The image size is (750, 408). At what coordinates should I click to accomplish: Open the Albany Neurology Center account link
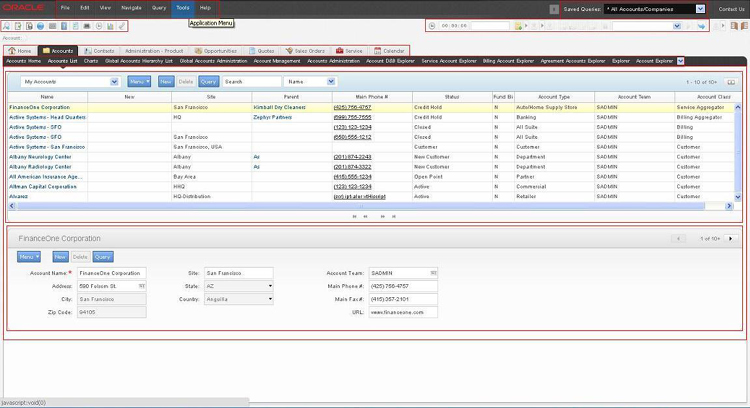40,157
